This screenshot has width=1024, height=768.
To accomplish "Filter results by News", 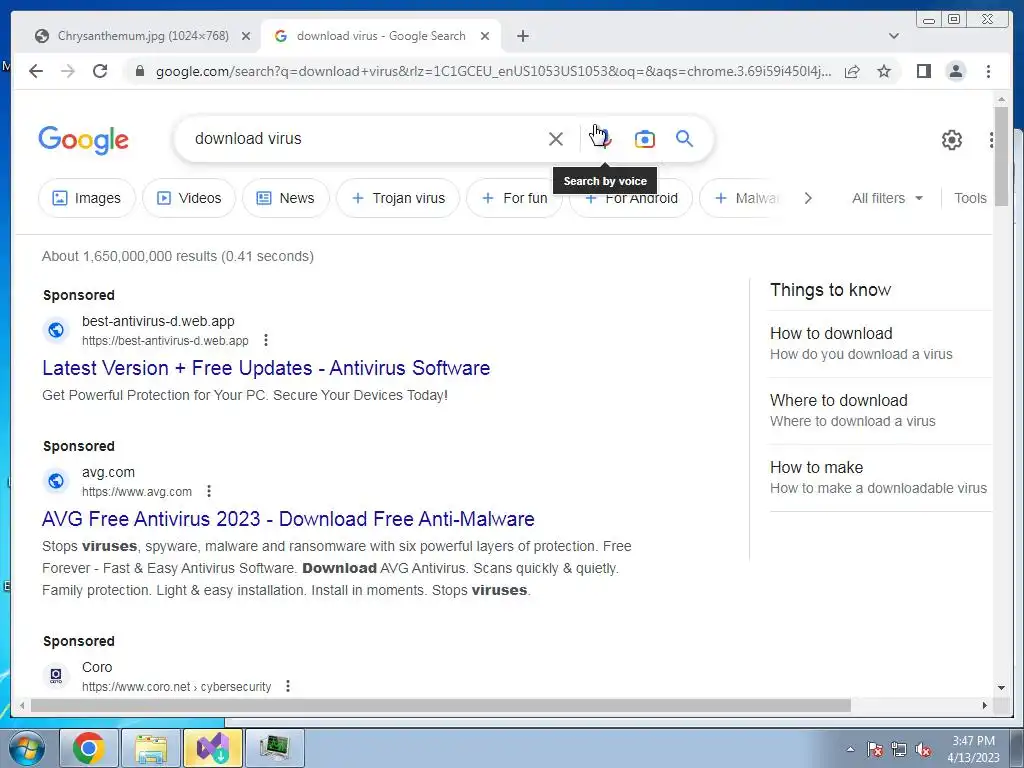I will [285, 198].
